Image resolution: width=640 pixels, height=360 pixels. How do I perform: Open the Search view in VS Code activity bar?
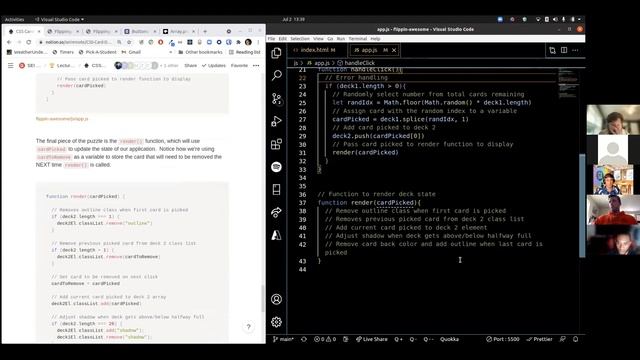pos(276,75)
